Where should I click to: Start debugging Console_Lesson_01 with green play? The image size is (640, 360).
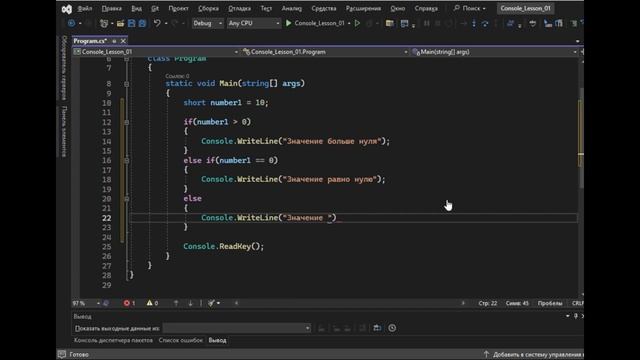(x=289, y=23)
